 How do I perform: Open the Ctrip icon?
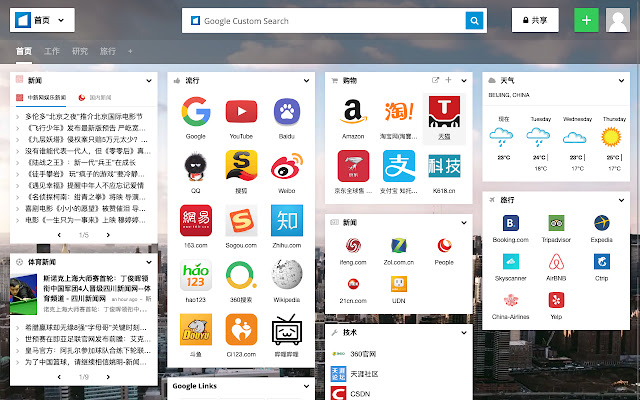pyautogui.click(x=602, y=262)
